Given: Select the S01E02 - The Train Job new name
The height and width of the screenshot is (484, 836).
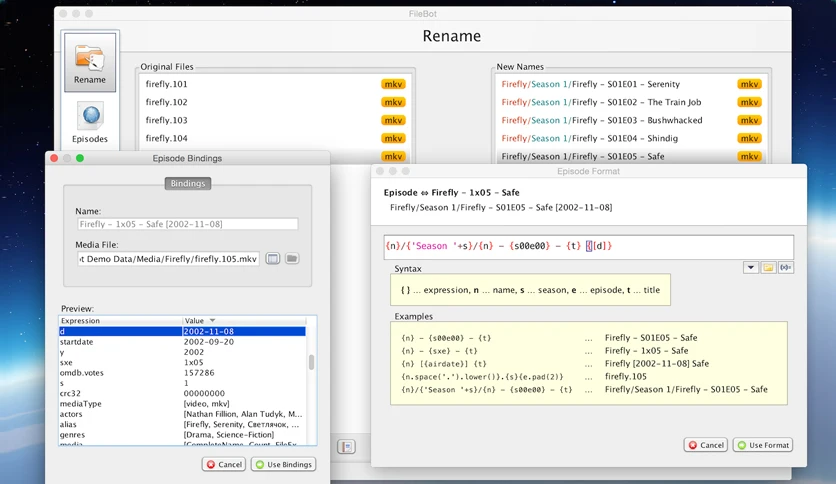Looking at the screenshot, I should (x=631, y=102).
